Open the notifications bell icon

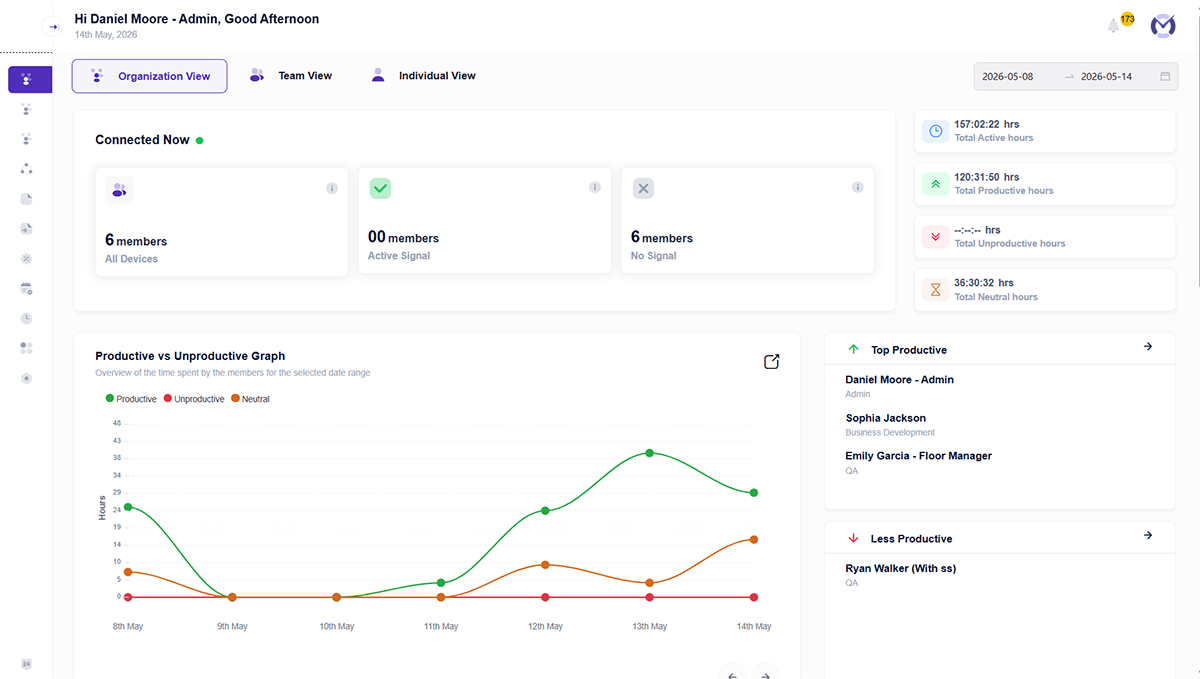(1113, 26)
